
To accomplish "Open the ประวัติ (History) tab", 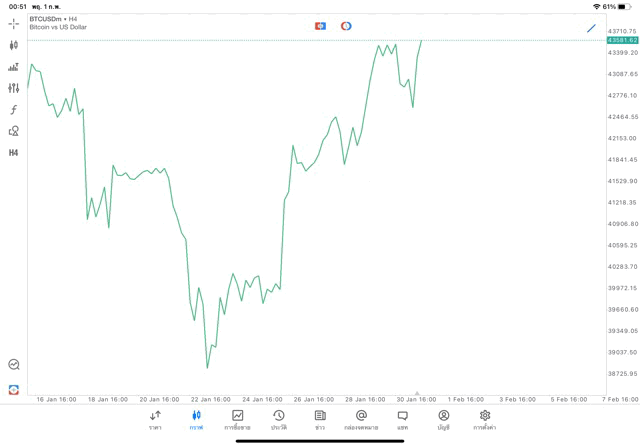I will [278, 419].
